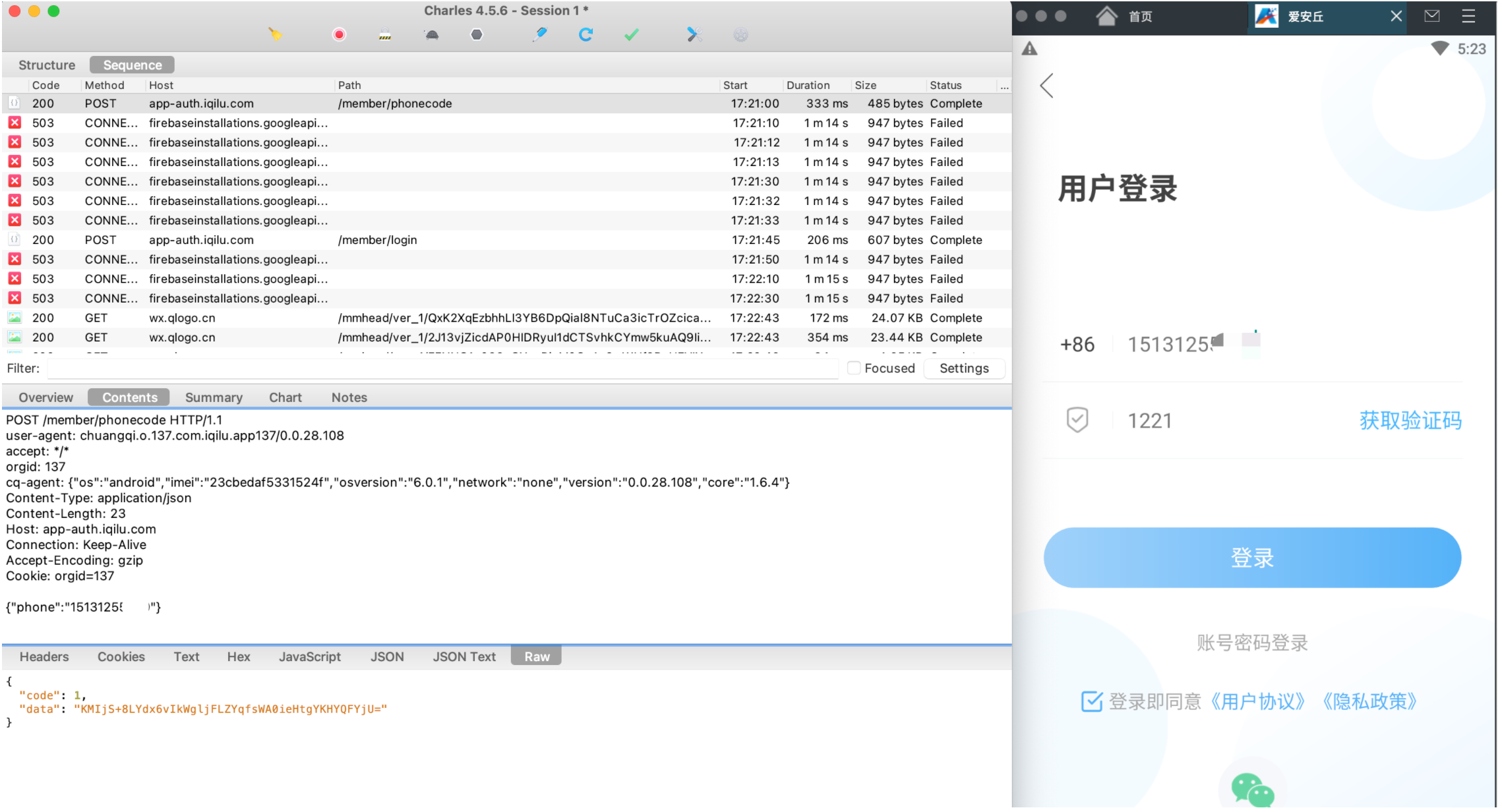
Task: Tap the back arrow on login screen
Action: 1046,86
